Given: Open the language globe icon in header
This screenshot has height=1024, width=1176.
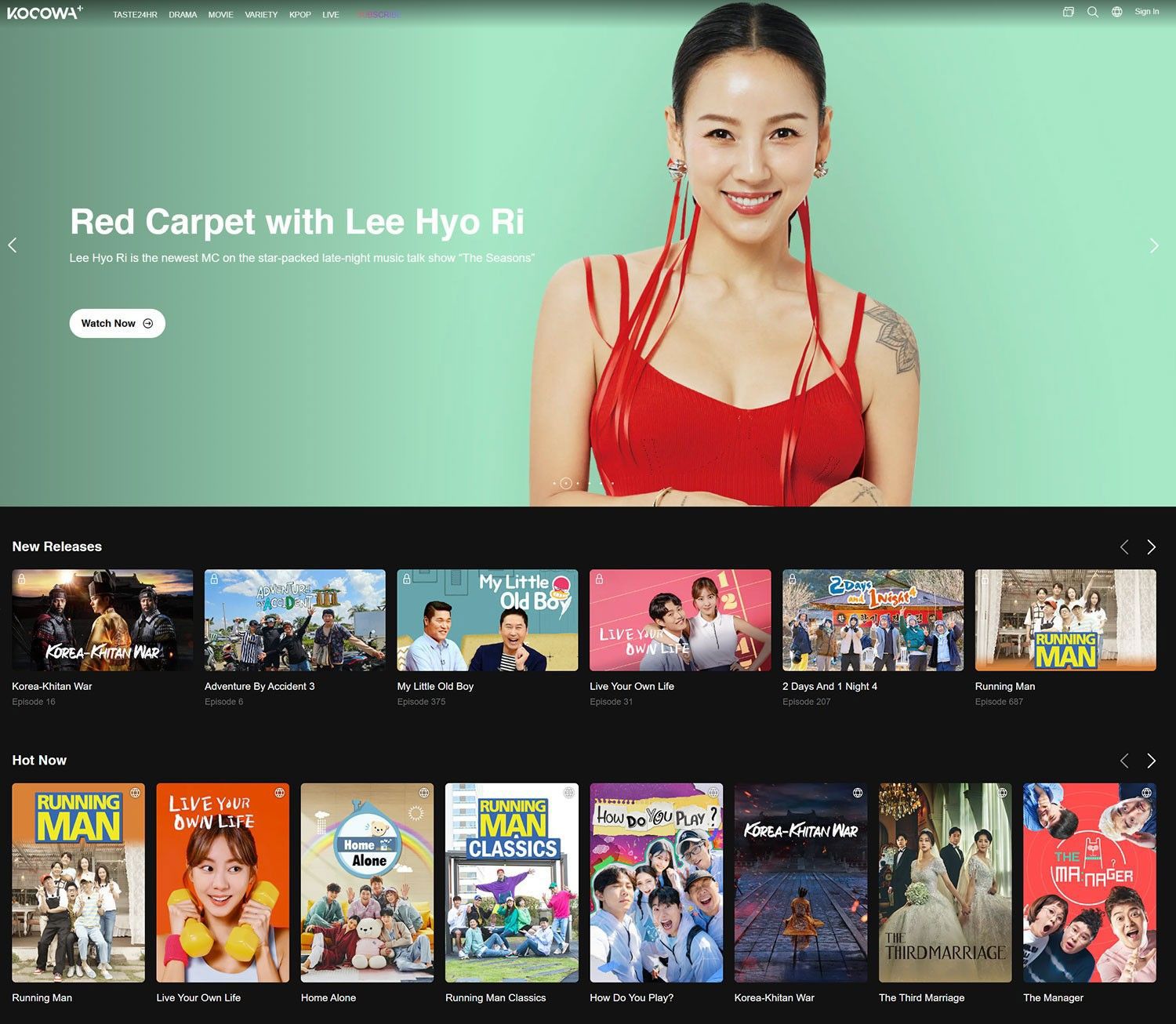Looking at the screenshot, I should (1116, 12).
